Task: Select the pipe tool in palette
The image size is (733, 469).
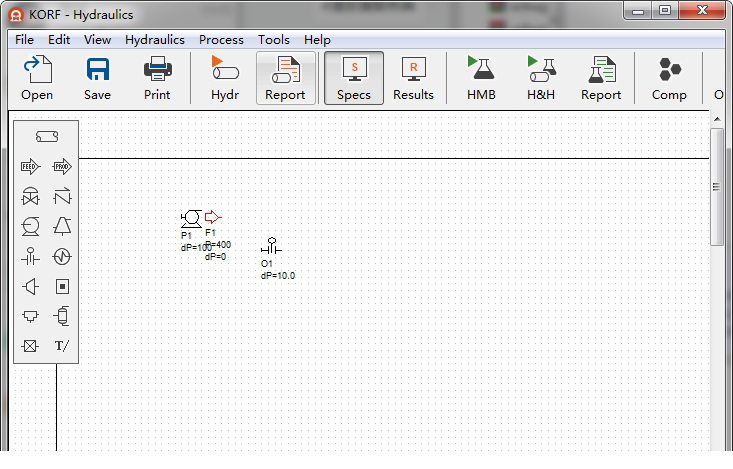Action: point(46,136)
